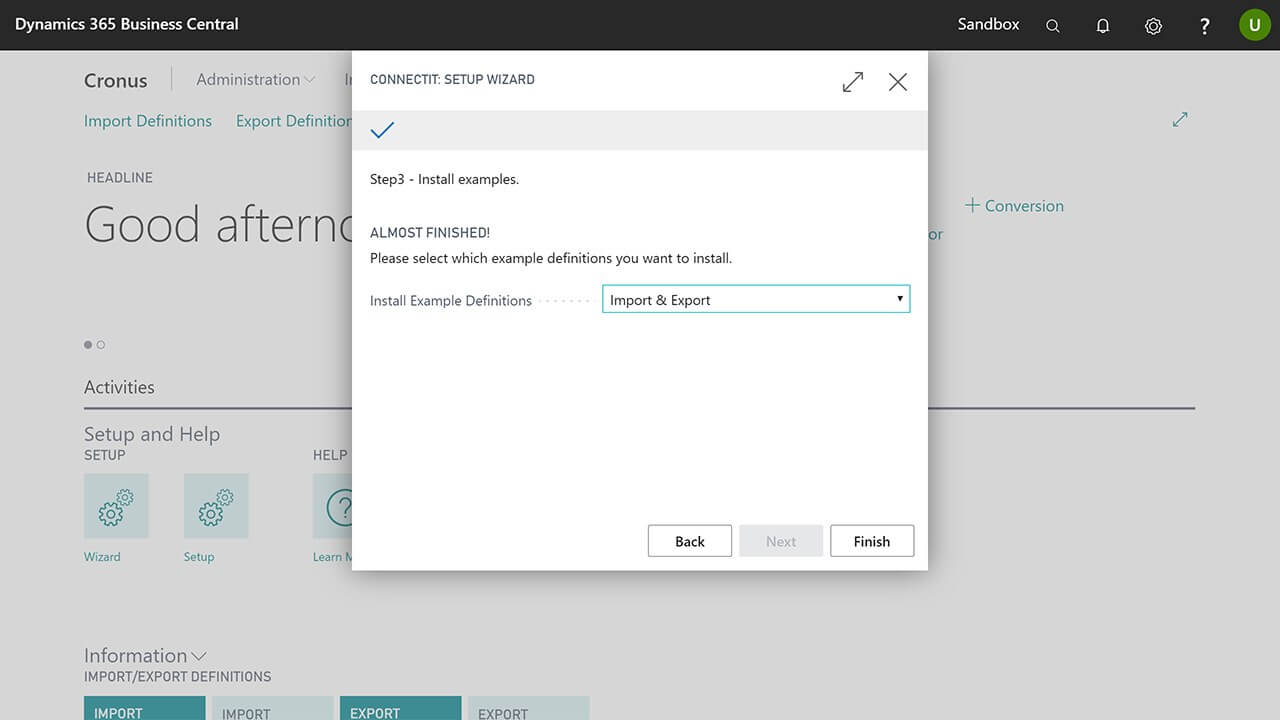1280x720 pixels.
Task: Open Install Example Definitions dropdown
Action: 756,299
